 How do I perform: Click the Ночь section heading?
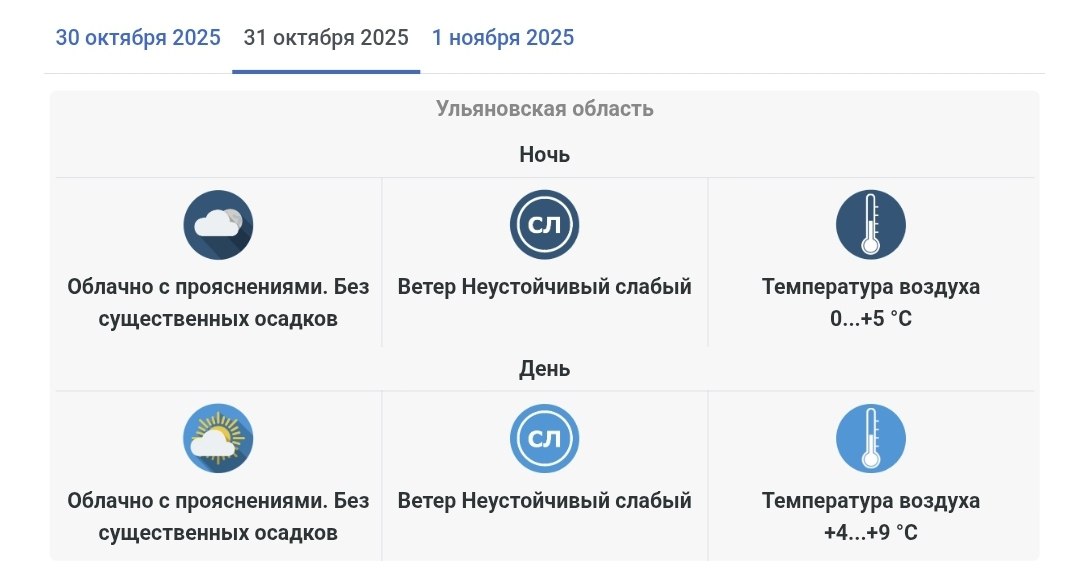point(544,155)
